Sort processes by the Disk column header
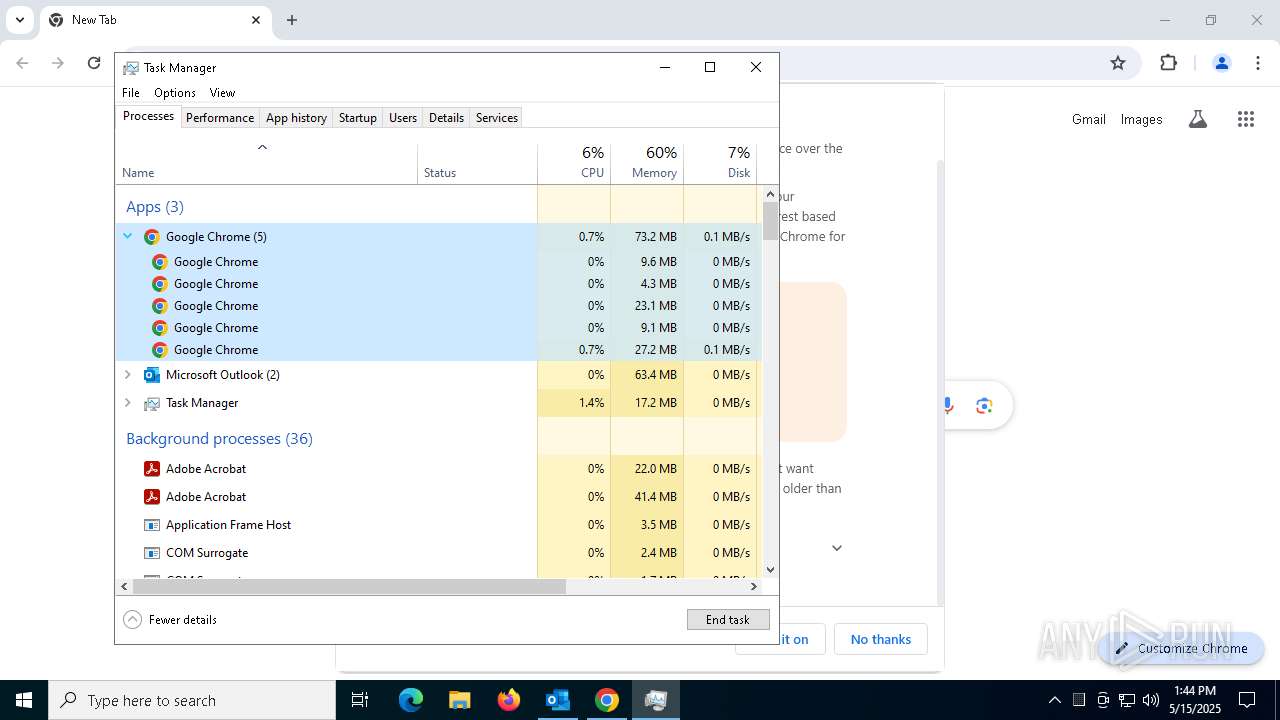Screen dimensions: 1280x720 point(720,163)
